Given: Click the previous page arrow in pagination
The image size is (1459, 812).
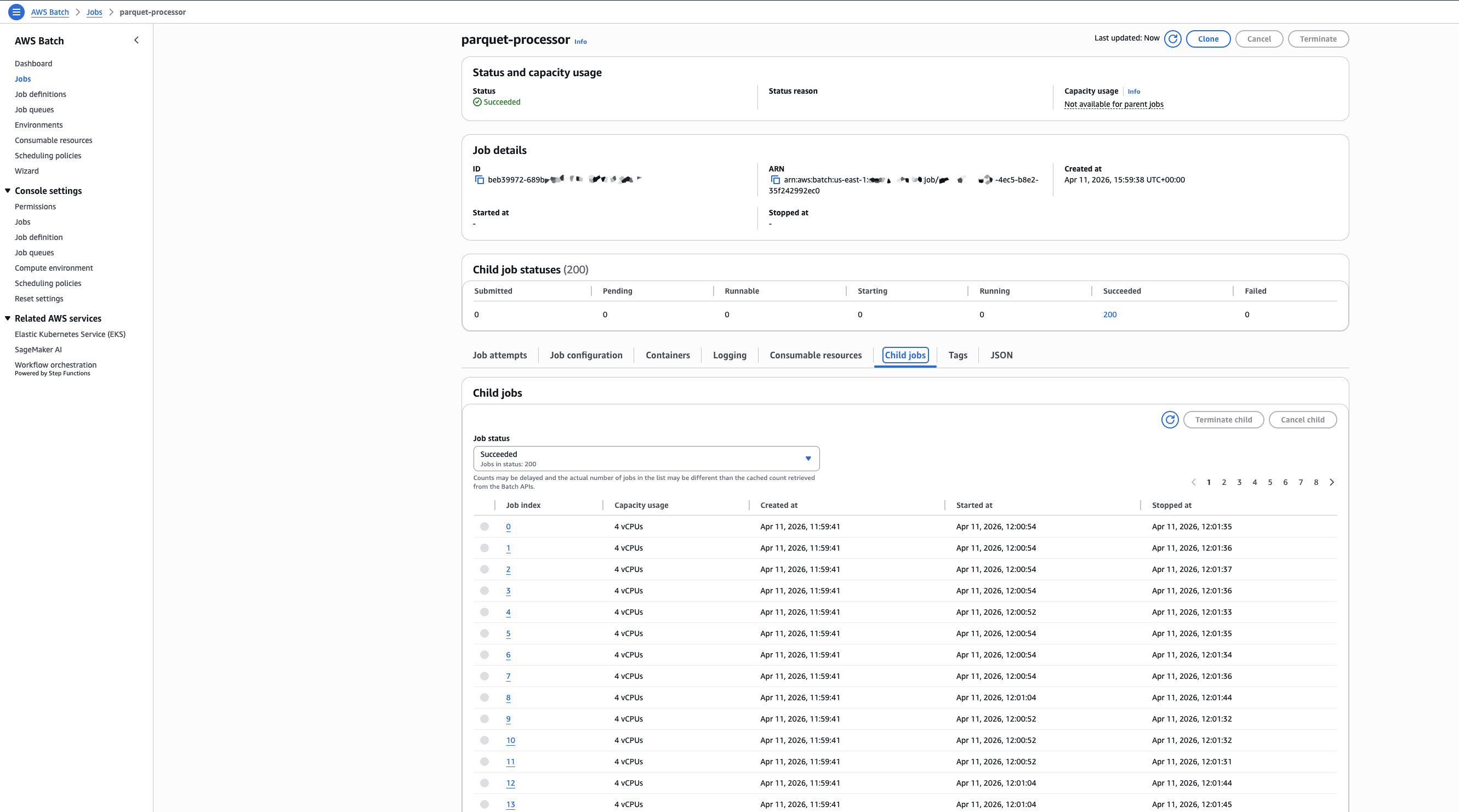Looking at the screenshot, I should click(x=1193, y=483).
